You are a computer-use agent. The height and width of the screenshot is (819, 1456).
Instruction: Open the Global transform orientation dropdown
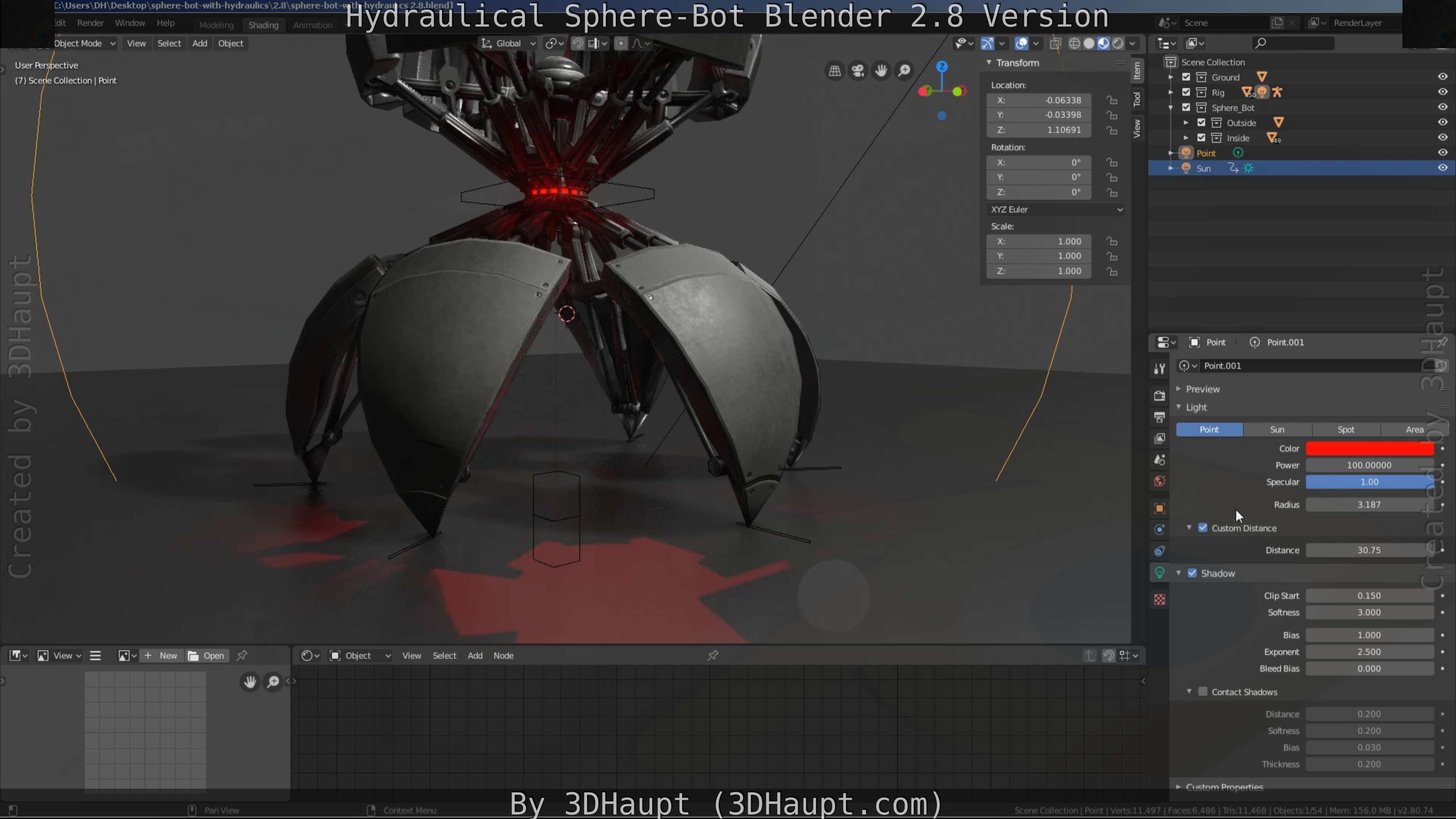[508, 44]
